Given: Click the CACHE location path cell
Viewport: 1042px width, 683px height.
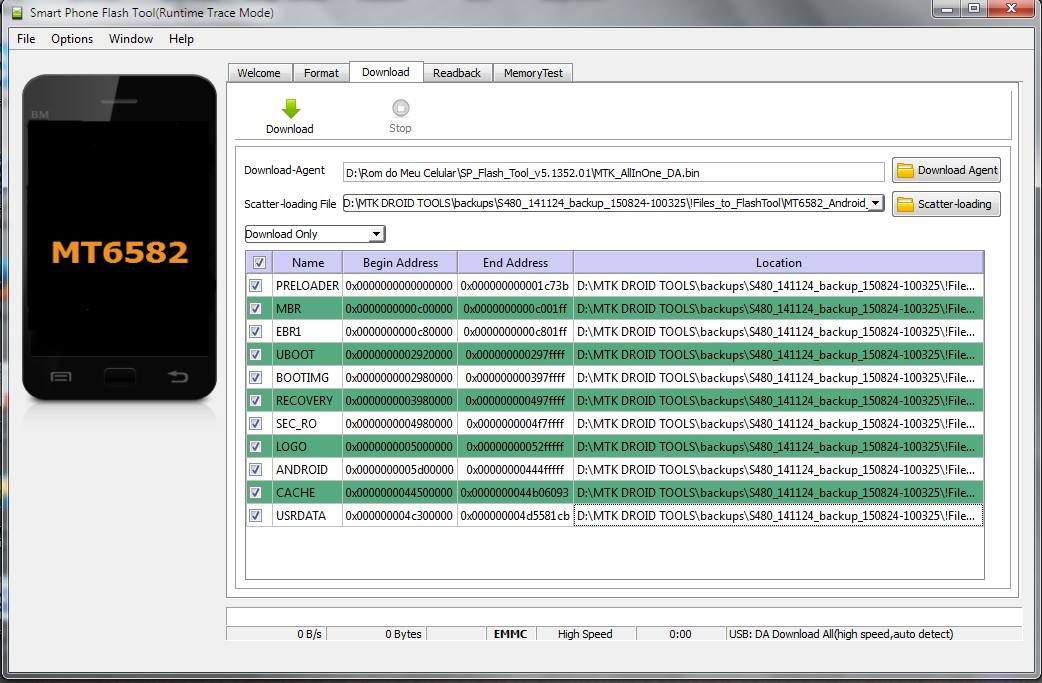Looking at the screenshot, I should 778,492.
